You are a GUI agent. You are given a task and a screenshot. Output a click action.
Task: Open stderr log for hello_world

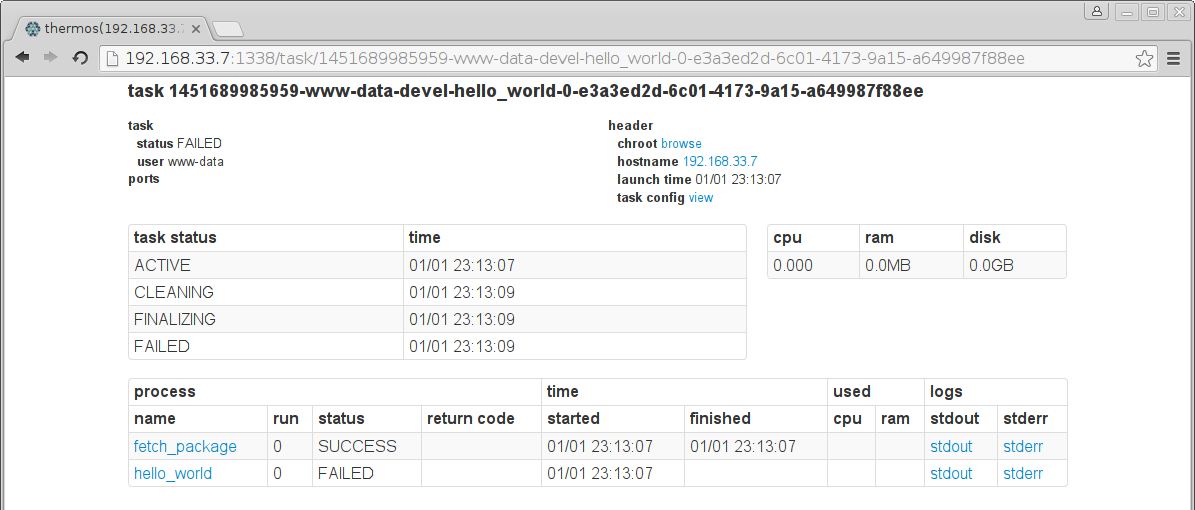click(1023, 473)
